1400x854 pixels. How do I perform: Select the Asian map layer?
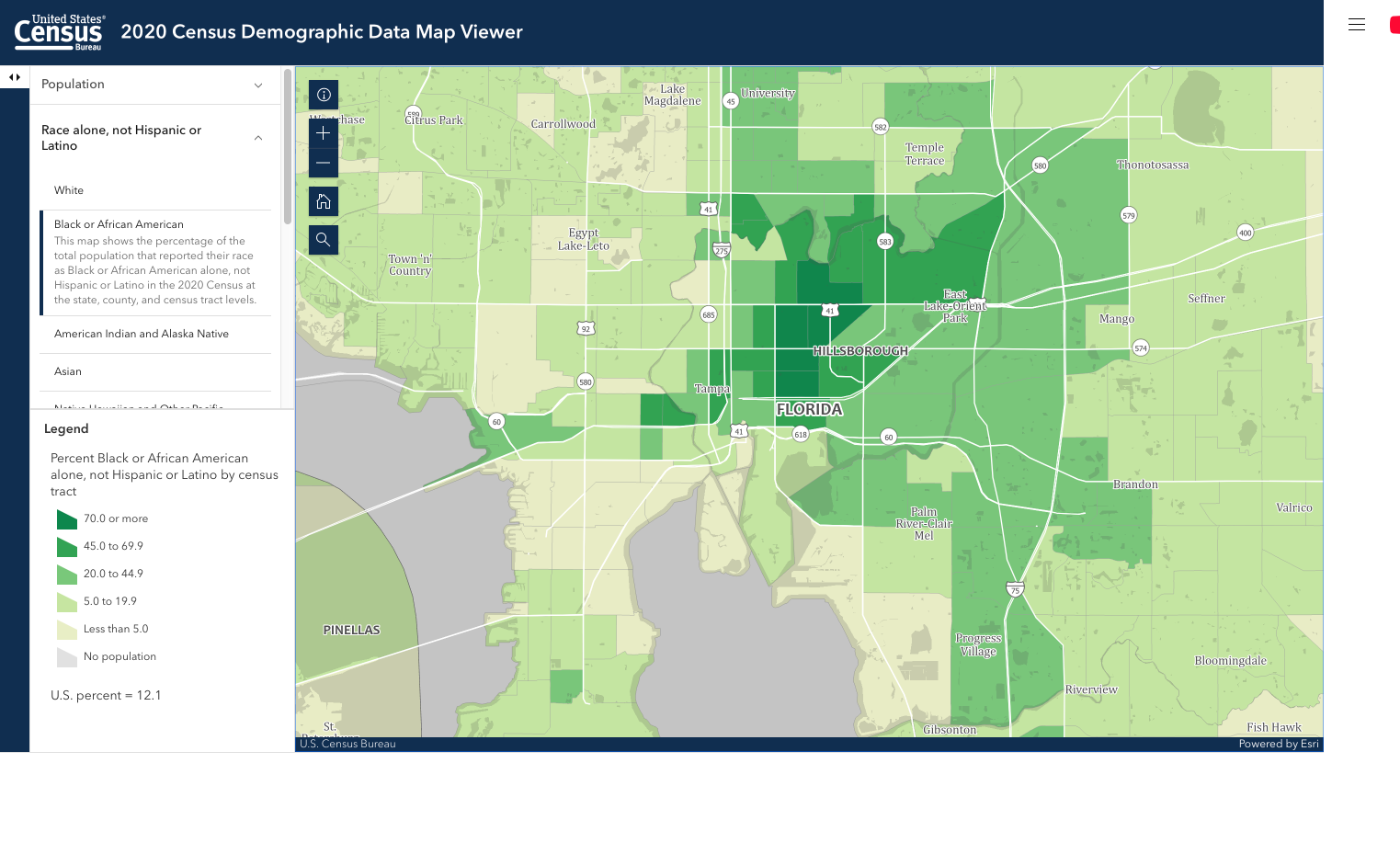click(68, 371)
